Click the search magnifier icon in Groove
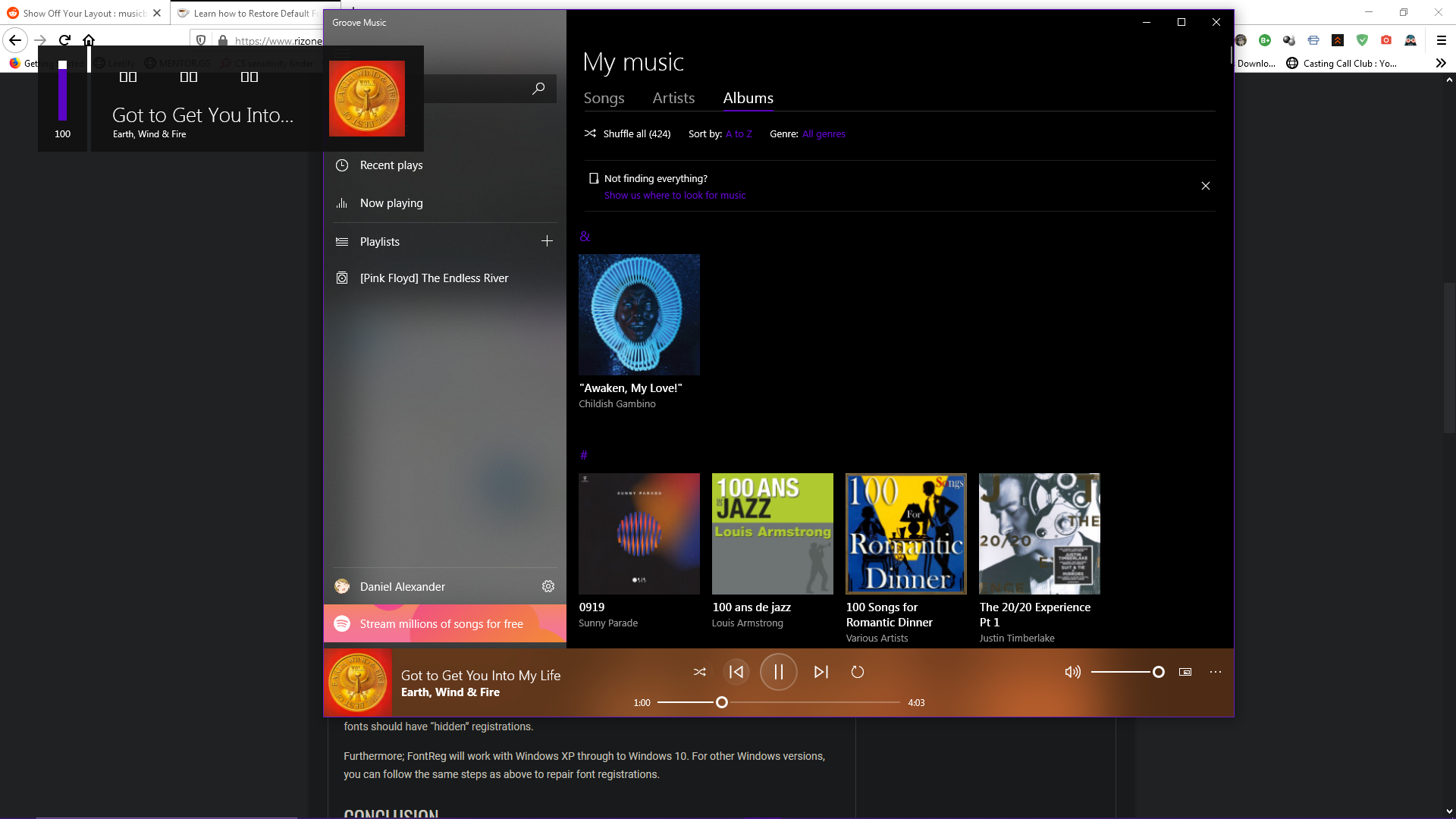Image resolution: width=1456 pixels, height=819 pixels. [538, 89]
